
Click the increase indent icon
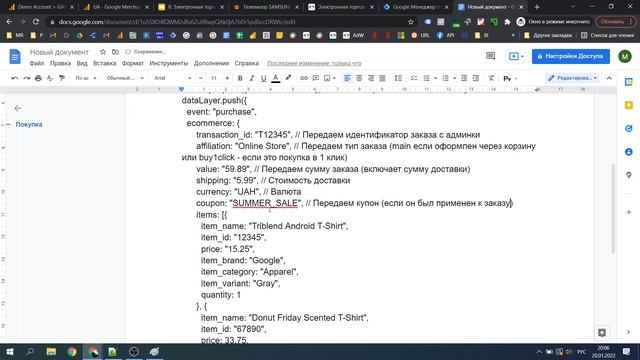[476, 78]
